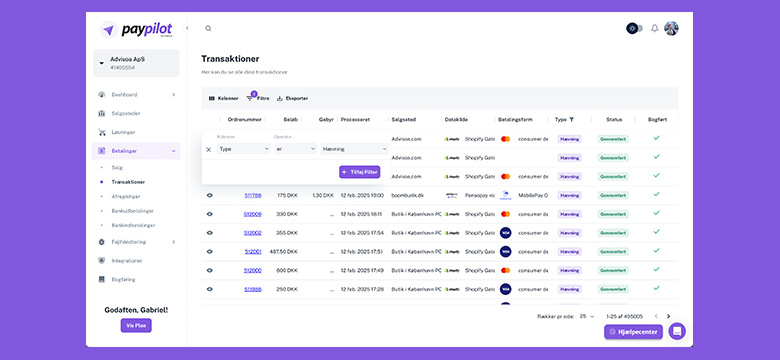
Task: Open Integrationer in the sidebar
Action: pos(127,261)
